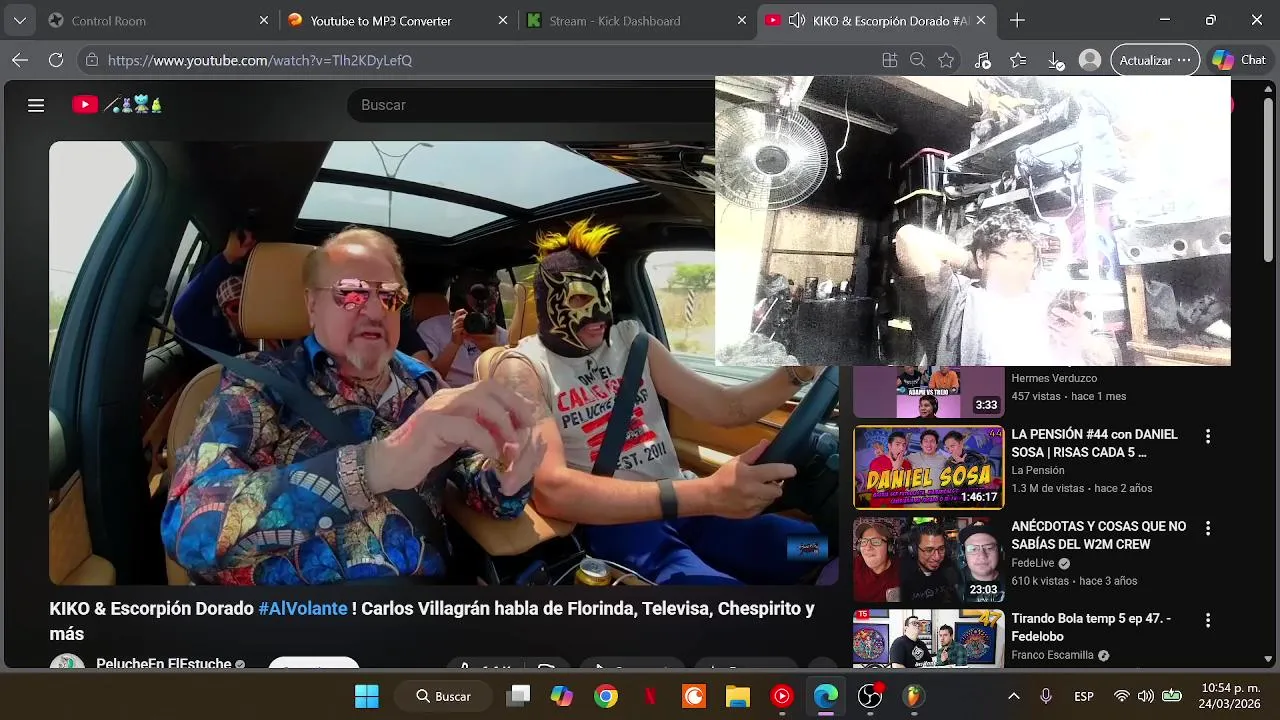Click the URL address field
The width and height of the screenshot is (1280, 720).
pyautogui.click(x=480, y=60)
